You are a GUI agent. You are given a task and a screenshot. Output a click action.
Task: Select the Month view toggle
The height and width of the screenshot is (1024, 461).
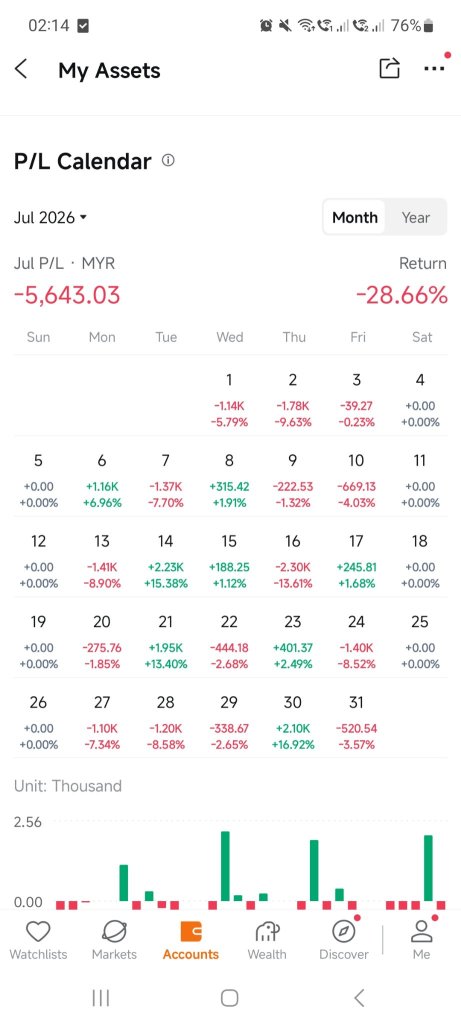[x=355, y=217]
